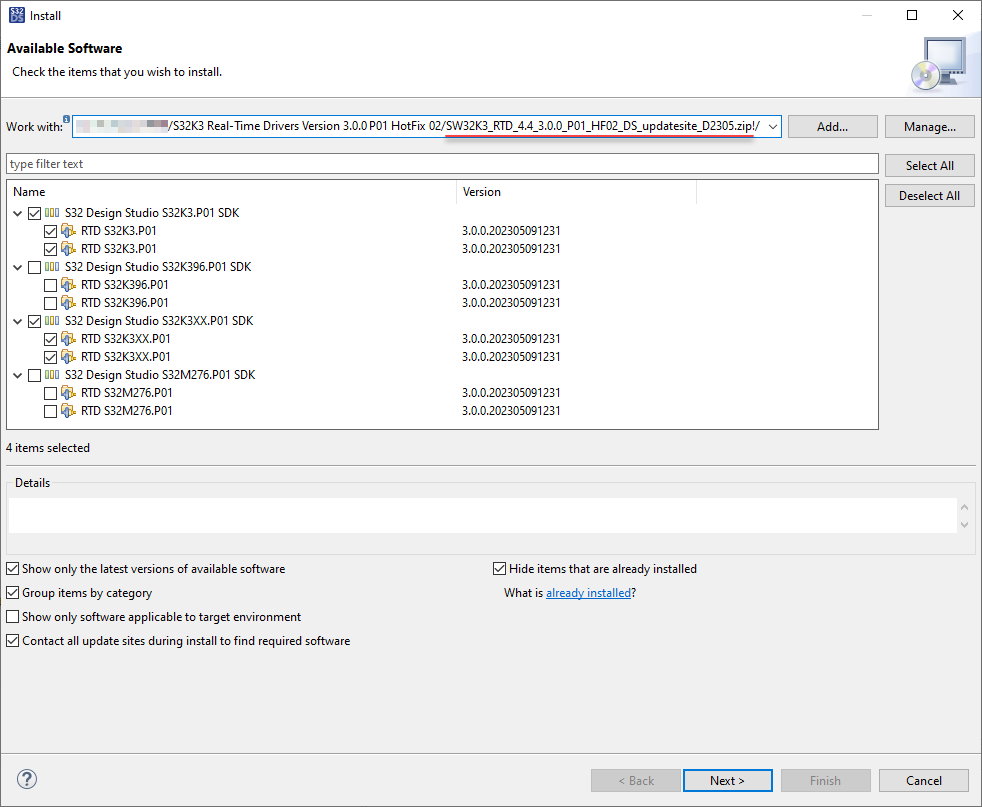Click the S32 Design Studio S32M276.P01 SDK category icon
This screenshot has height=807, width=982.
[x=52, y=375]
